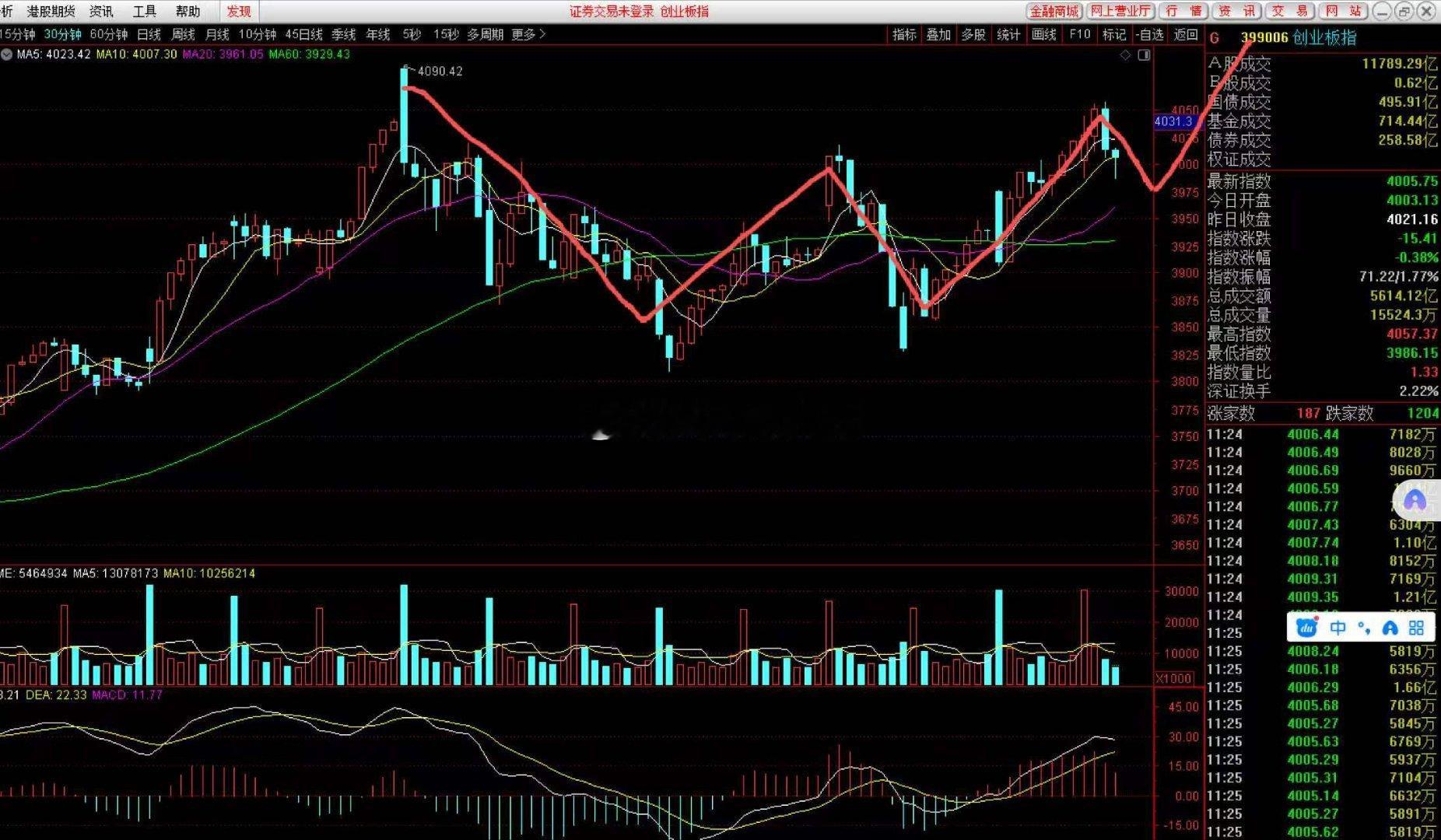Viewport: 1441px width, 840px height.
Task: Open 多周期 multi-period view
Action: [485, 35]
